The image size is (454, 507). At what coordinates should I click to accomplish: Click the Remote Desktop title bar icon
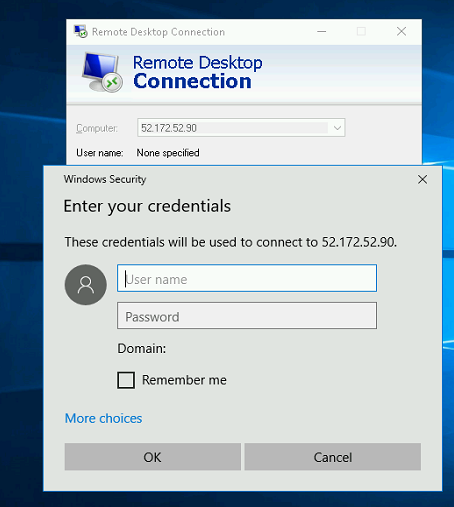(x=80, y=32)
